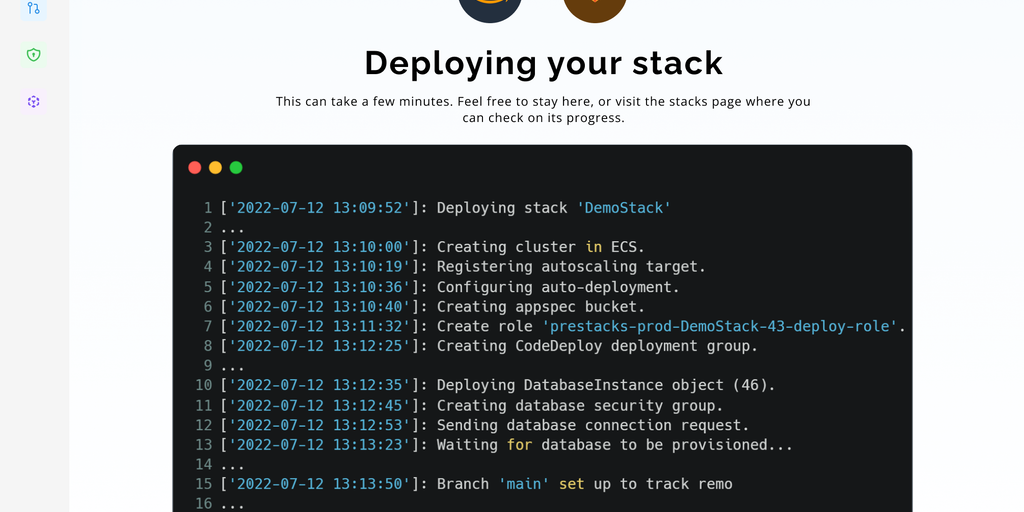The width and height of the screenshot is (1024, 512).
Task: Click the 'This can take a few minutes' description
Action: [x=543, y=110]
